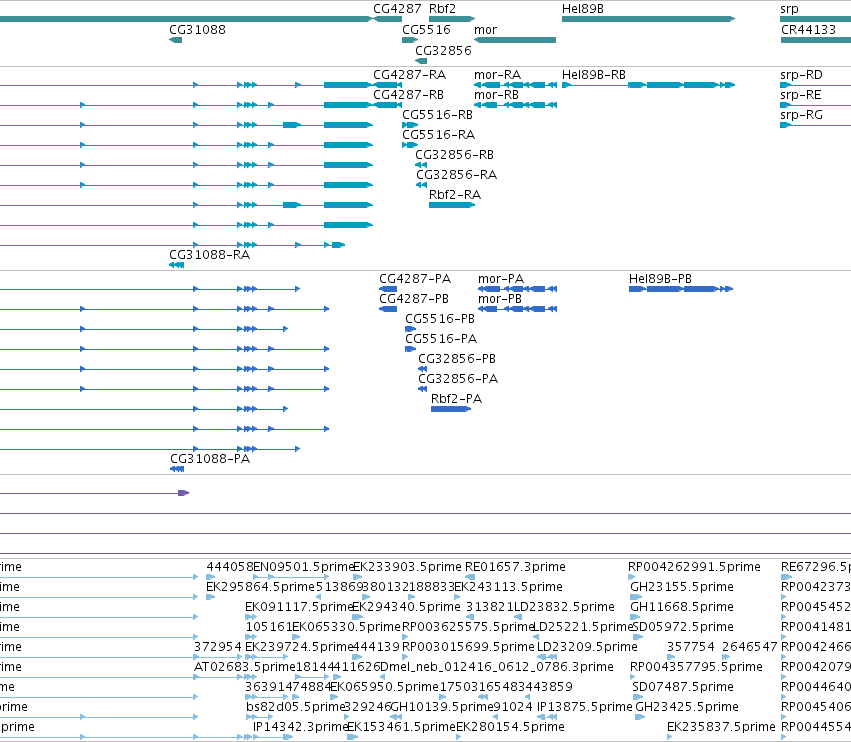Click the CG4287 gene label
The image size is (851, 742).
(x=397, y=9)
